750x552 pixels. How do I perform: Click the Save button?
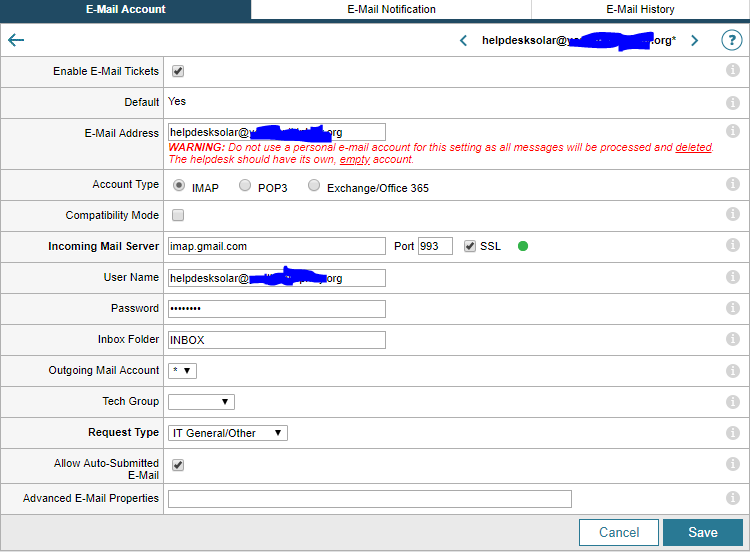(703, 532)
